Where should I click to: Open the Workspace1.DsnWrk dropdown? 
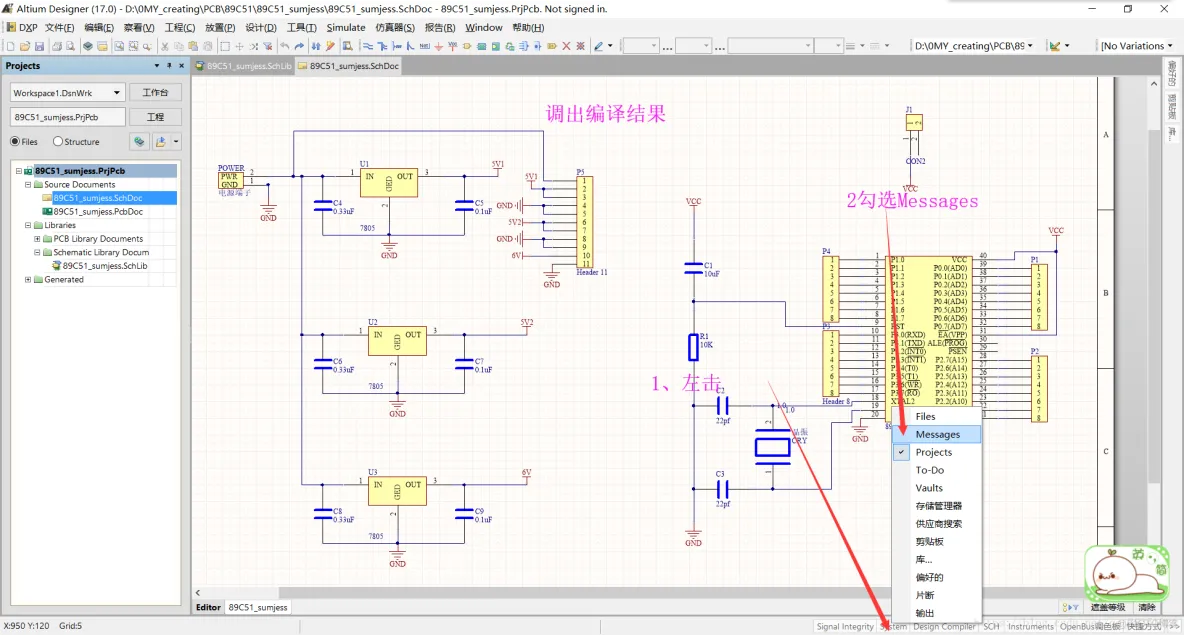pyautogui.click(x=116, y=93)
